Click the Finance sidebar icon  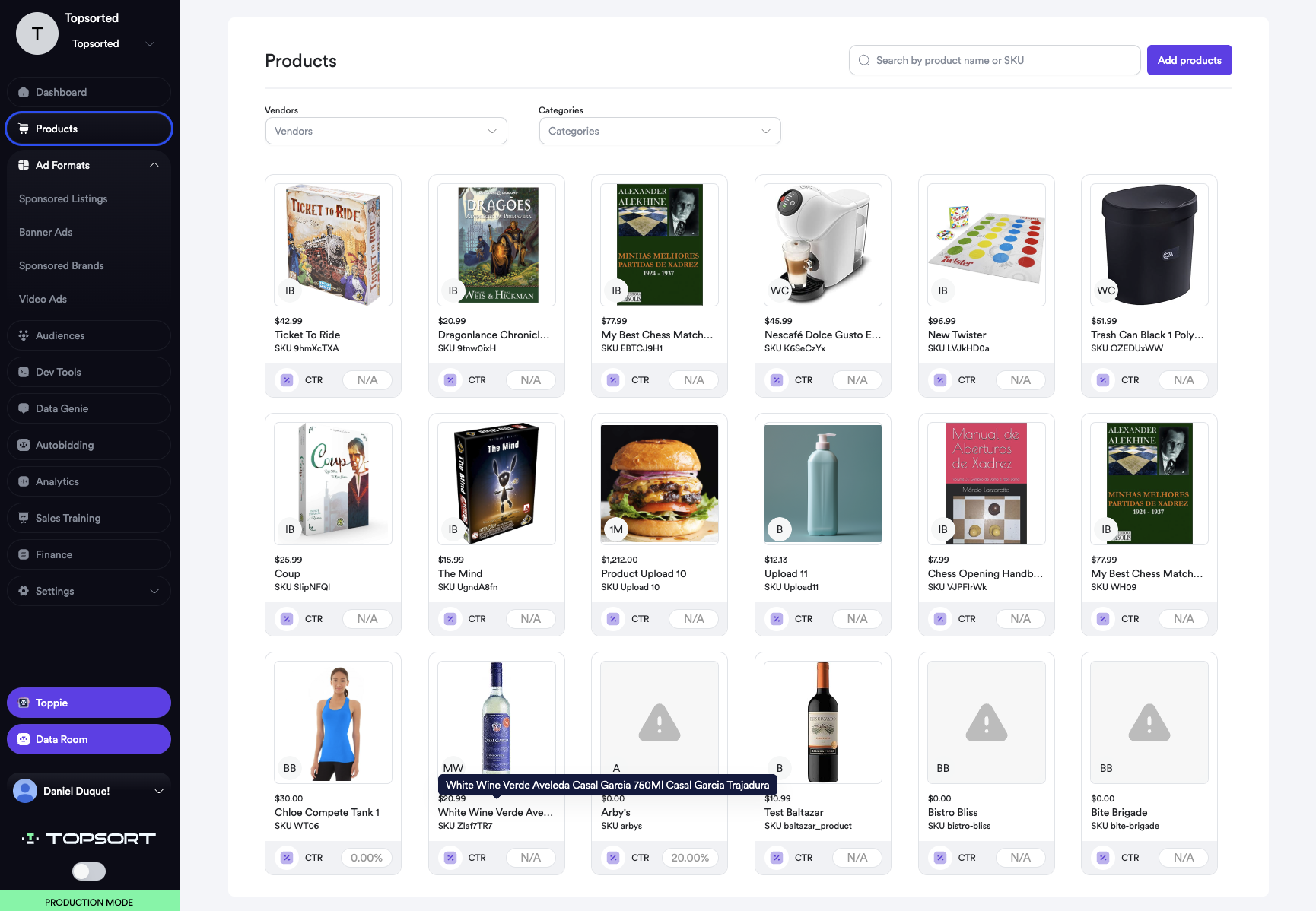coord(24,554)
